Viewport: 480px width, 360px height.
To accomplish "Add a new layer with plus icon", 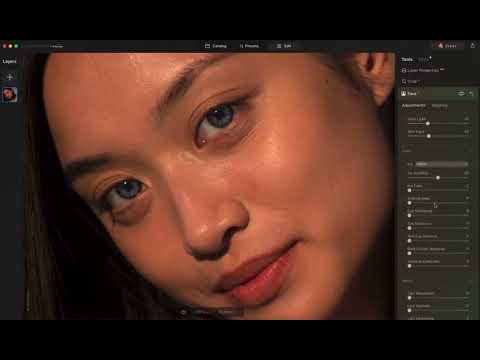I will pos(10,77).
